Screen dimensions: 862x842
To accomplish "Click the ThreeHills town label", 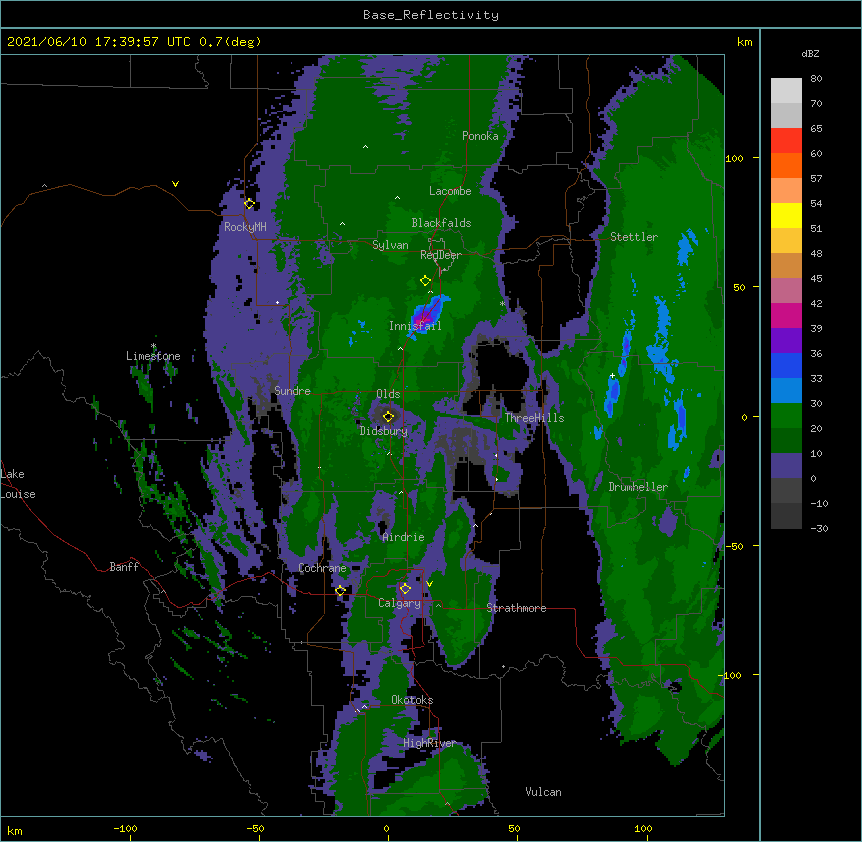I will click(x=534, y=418).
